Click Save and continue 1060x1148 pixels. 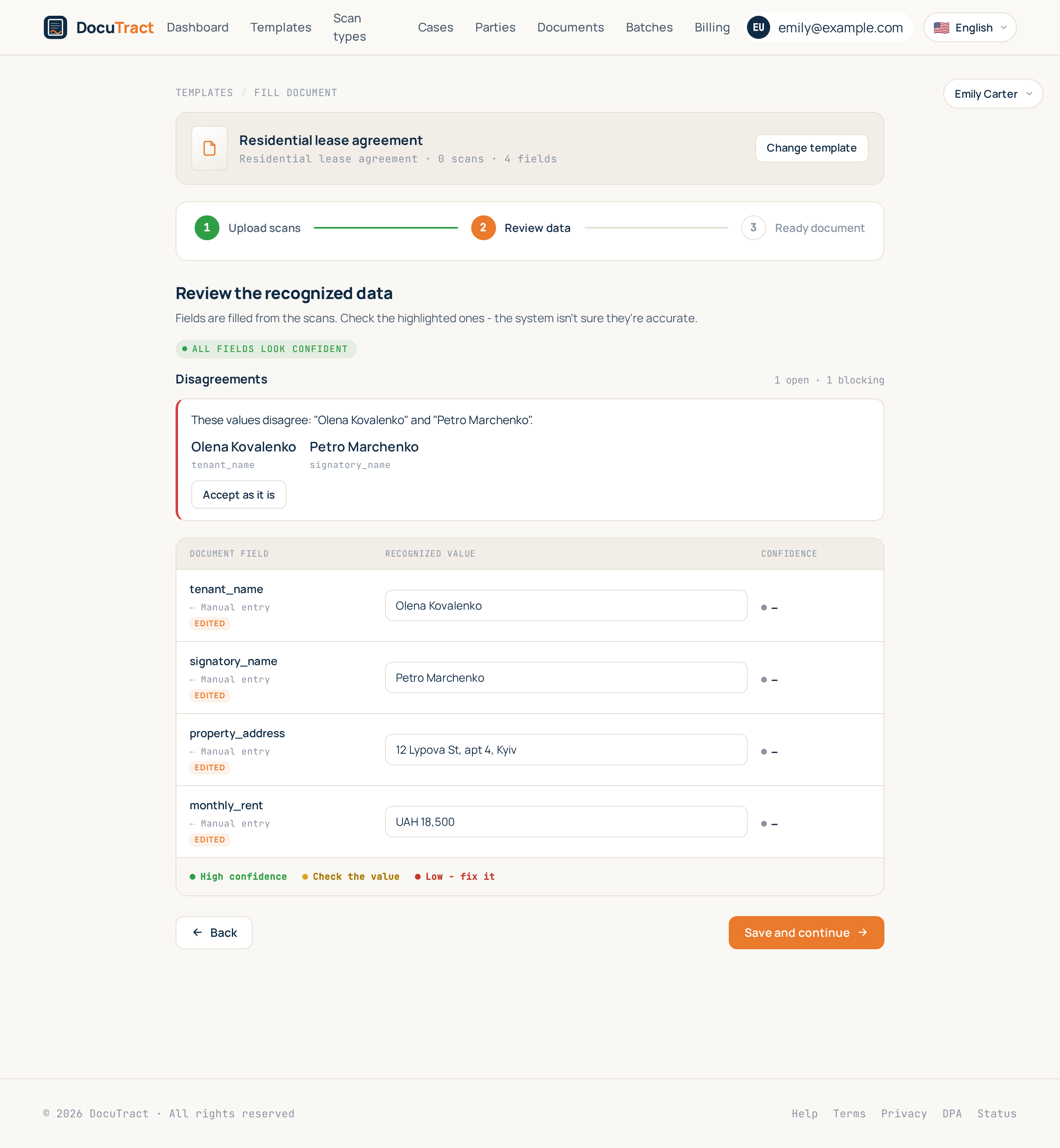[807, 933]
